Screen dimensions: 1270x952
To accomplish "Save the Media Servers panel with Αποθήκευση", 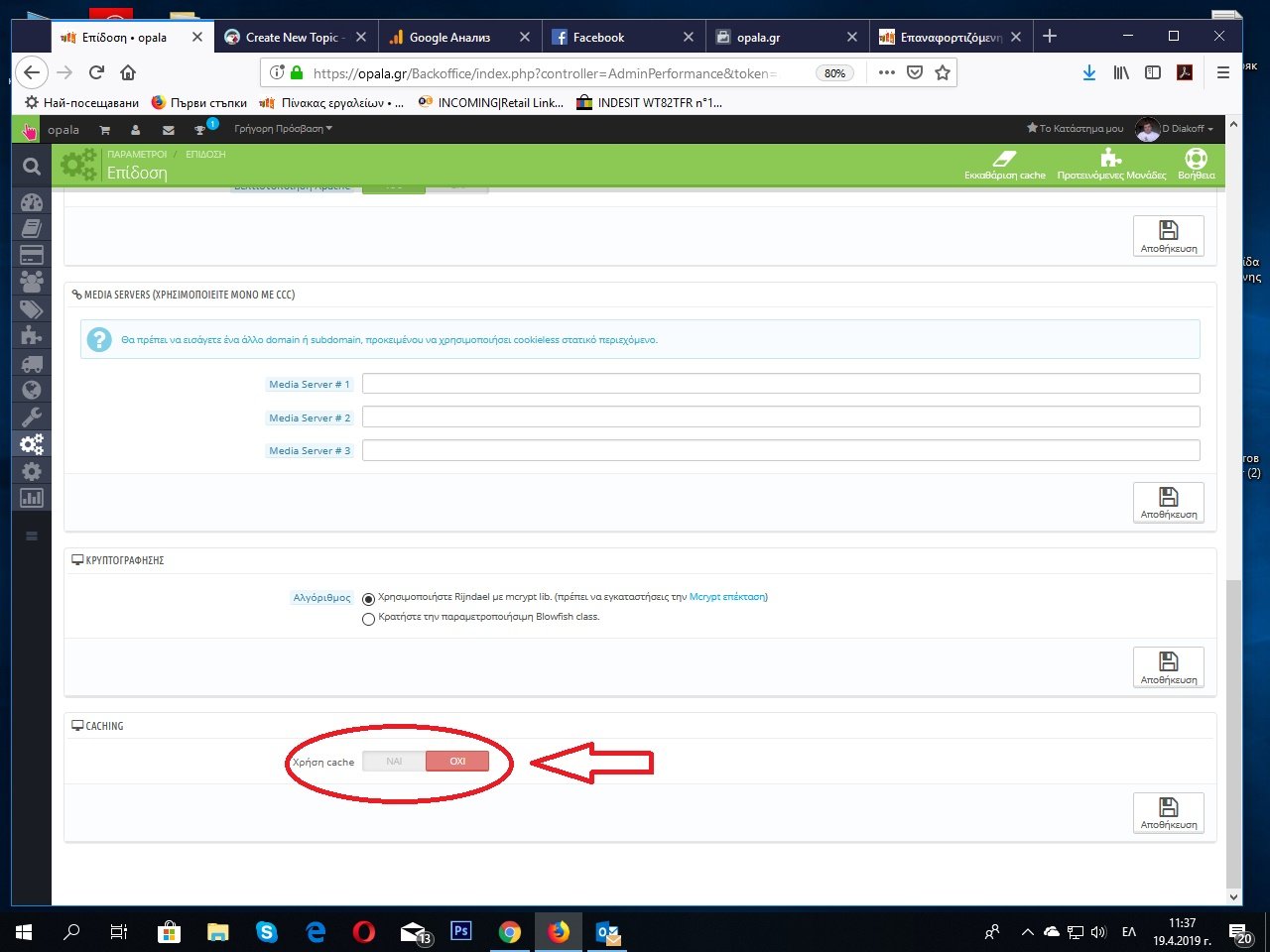I will click(1169, 503).
